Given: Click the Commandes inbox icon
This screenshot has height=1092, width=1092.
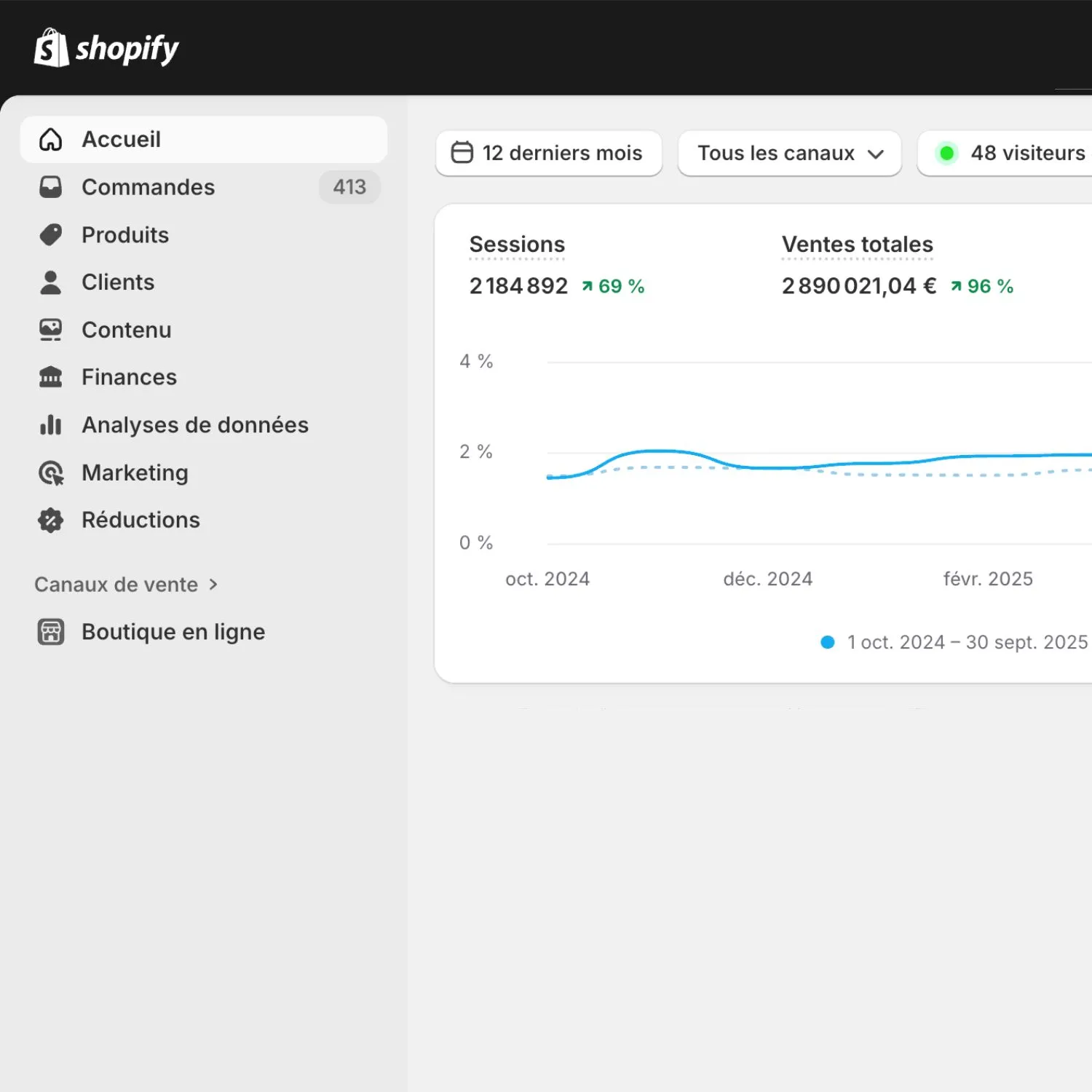Looking at the screenshot, I should click(x=50, y=187).
